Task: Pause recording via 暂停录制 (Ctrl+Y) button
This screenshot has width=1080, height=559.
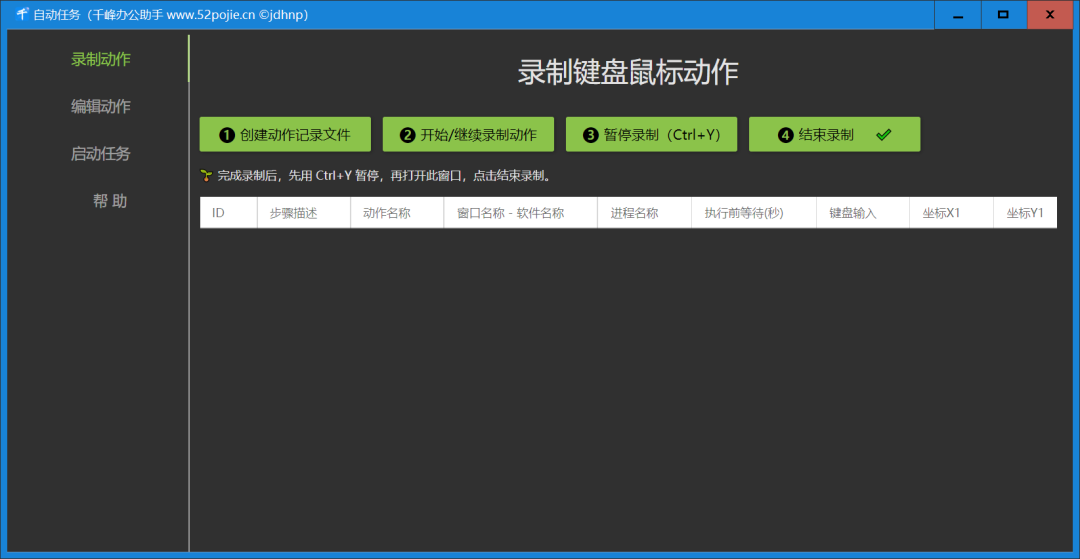Action: [x=652, y=134]
